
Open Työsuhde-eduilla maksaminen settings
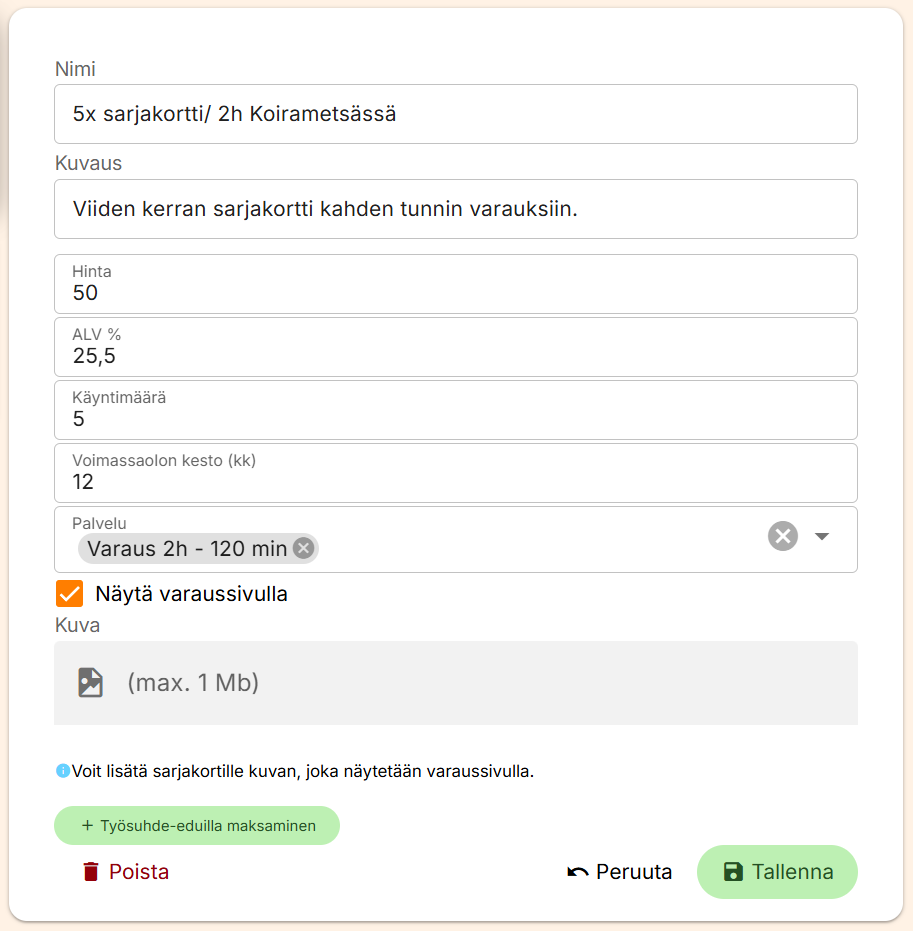197,826
